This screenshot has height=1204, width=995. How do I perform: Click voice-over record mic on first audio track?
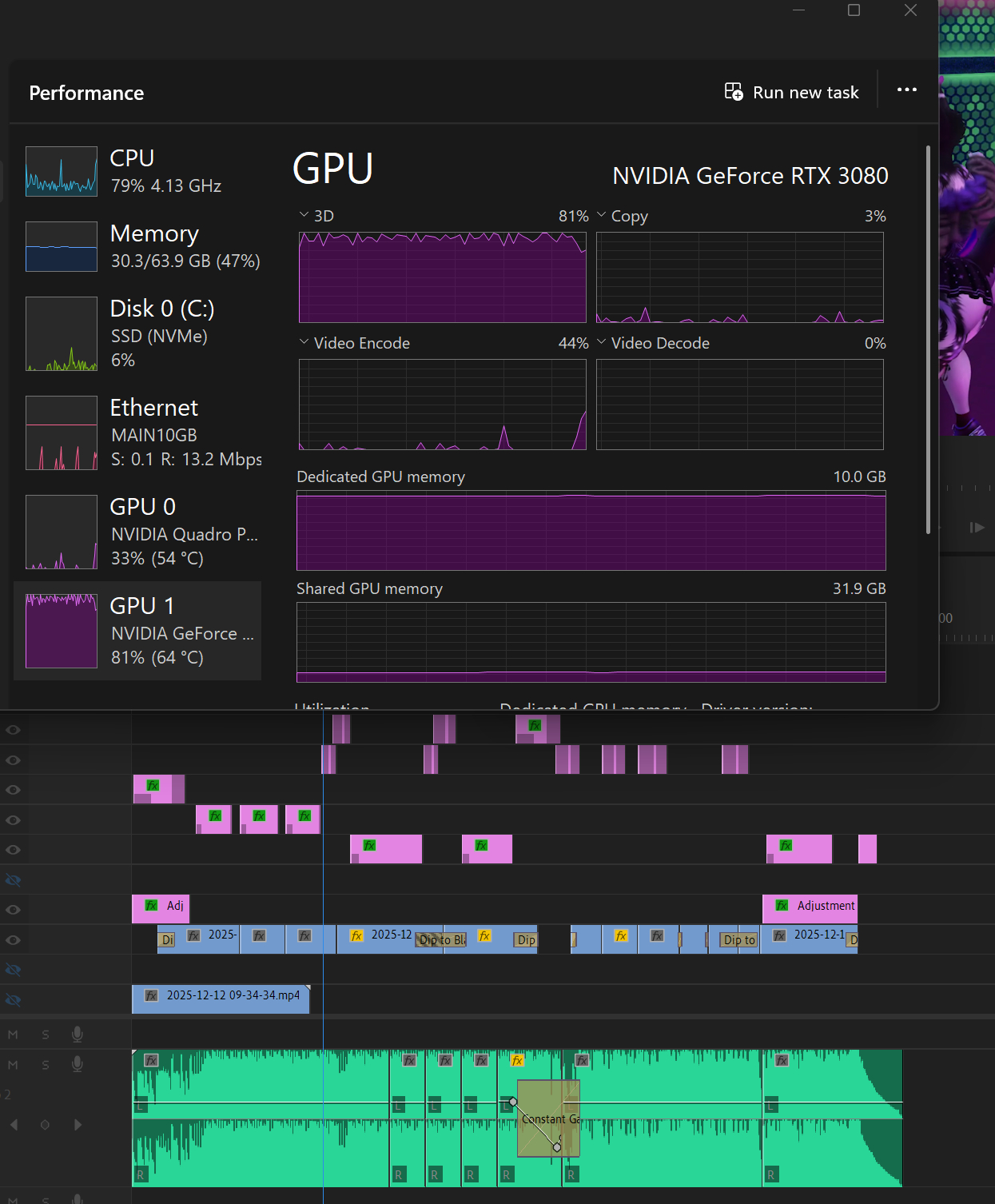click(x=78, y=1035)
